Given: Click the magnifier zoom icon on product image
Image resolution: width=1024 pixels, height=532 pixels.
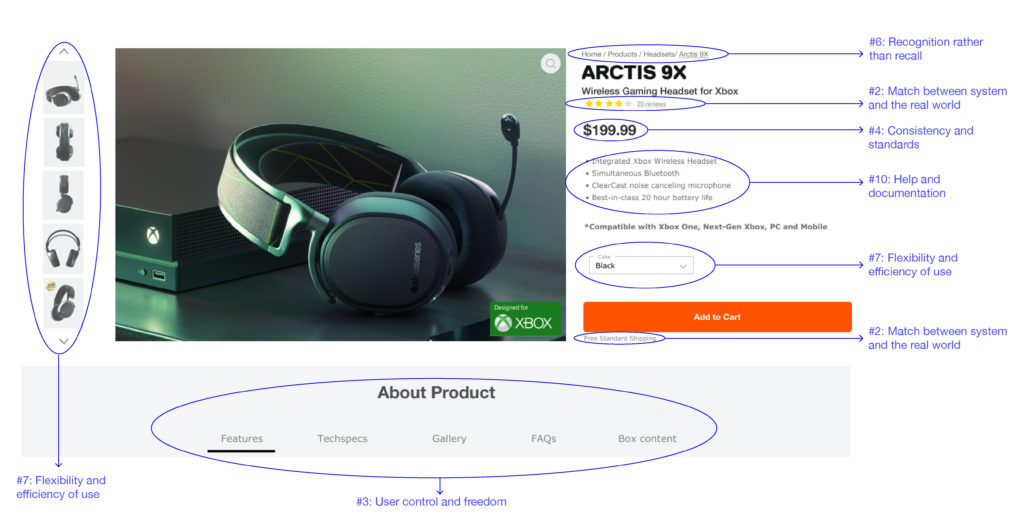Looking at the screenshot, I should click(x=551, y=63).
